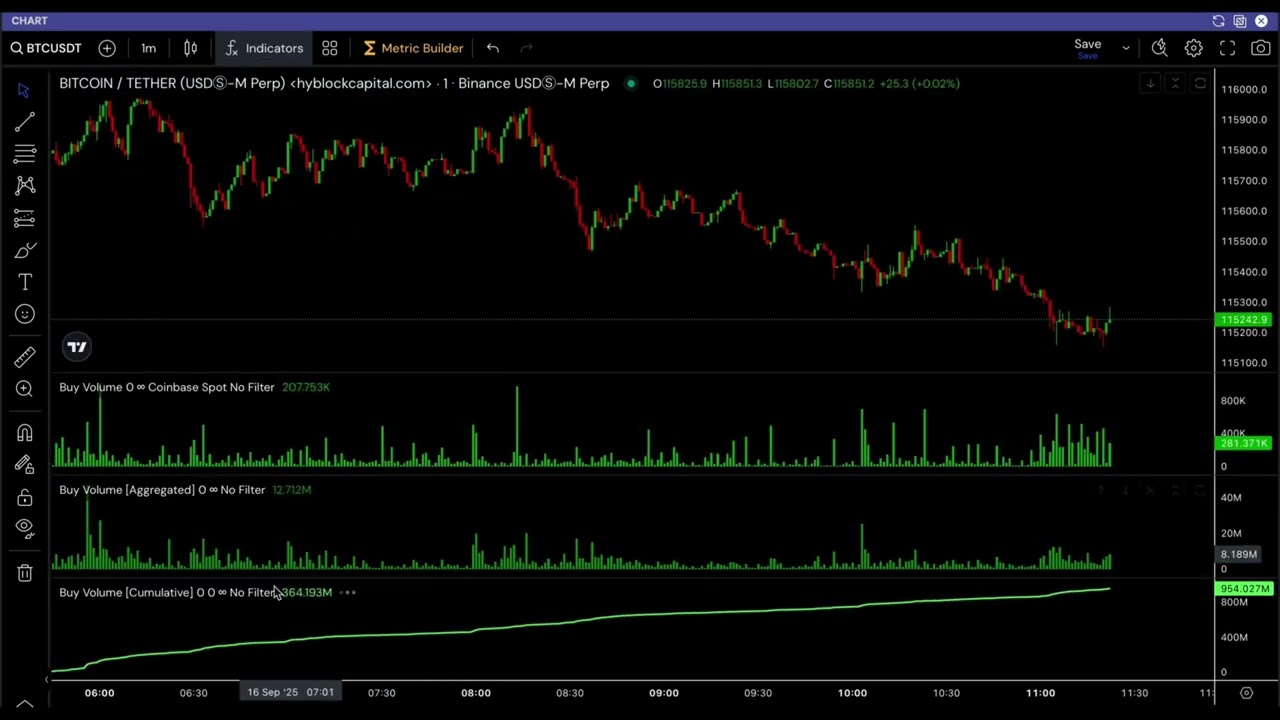This screenshot has width=1280, height=720.
Task: Change the candlestick chart style
Action: click(190, 48)
